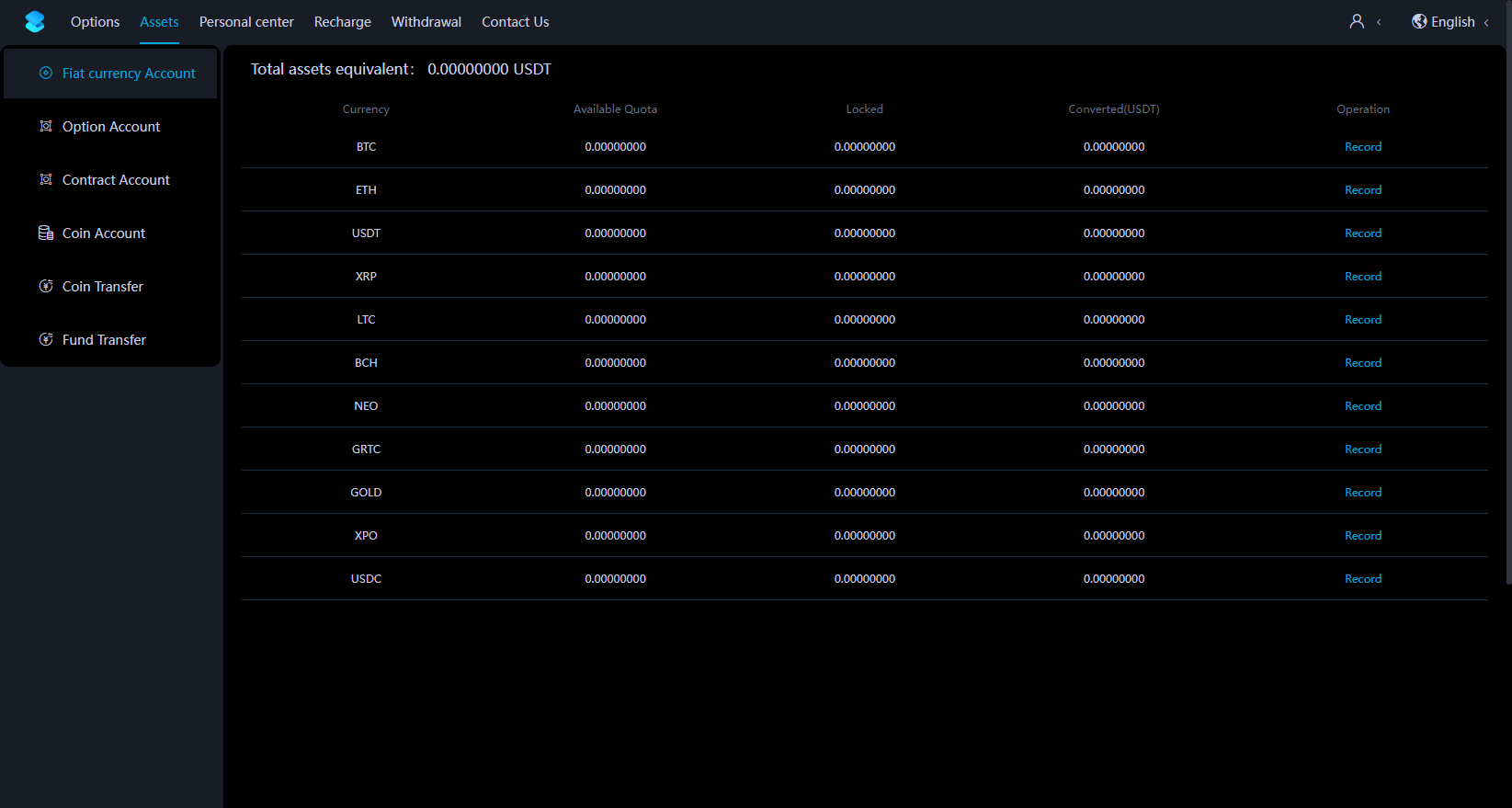Click the blue logo icon in the header
This screenshot has width=1512, height=808.
(35, 22)
